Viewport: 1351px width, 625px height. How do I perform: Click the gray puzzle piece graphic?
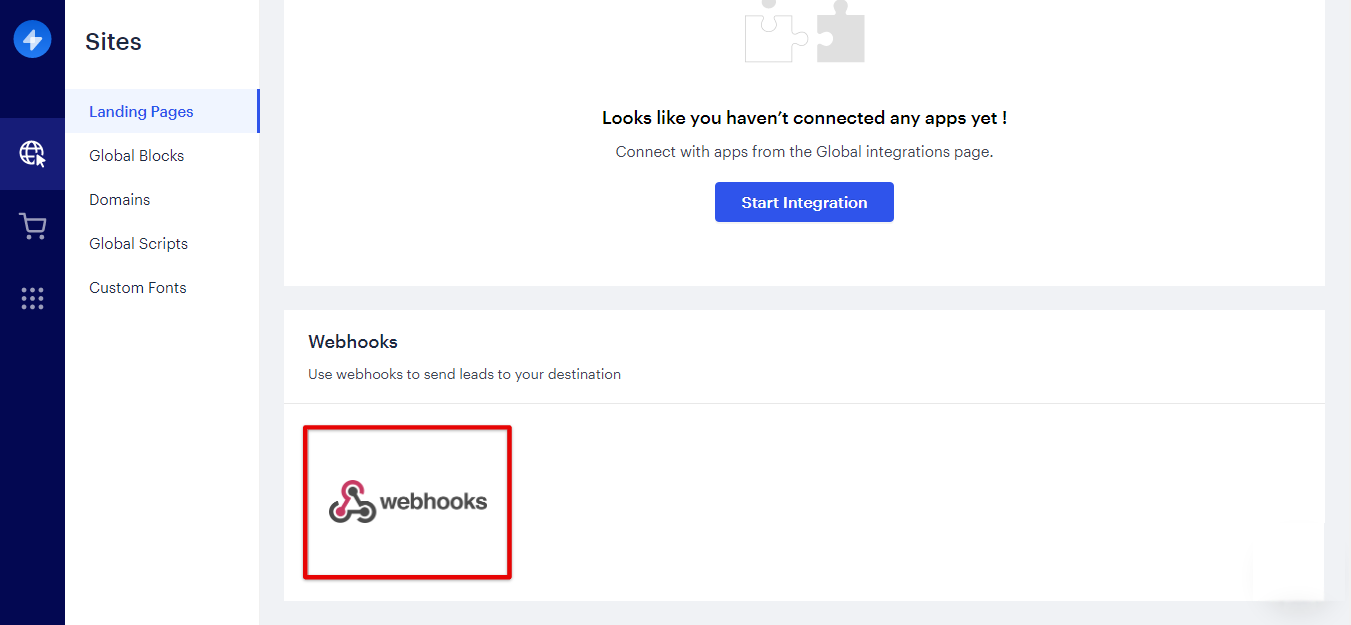[840, 33]
